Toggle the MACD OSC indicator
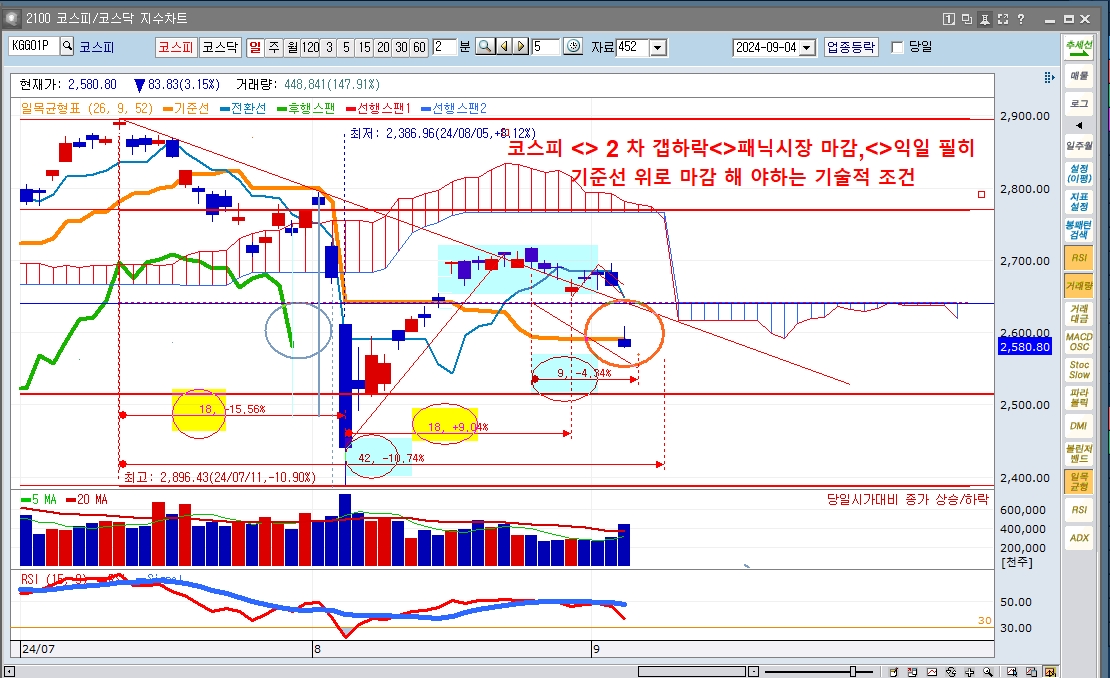Screen dimensions: 1110x678 tap(1079, 342)
